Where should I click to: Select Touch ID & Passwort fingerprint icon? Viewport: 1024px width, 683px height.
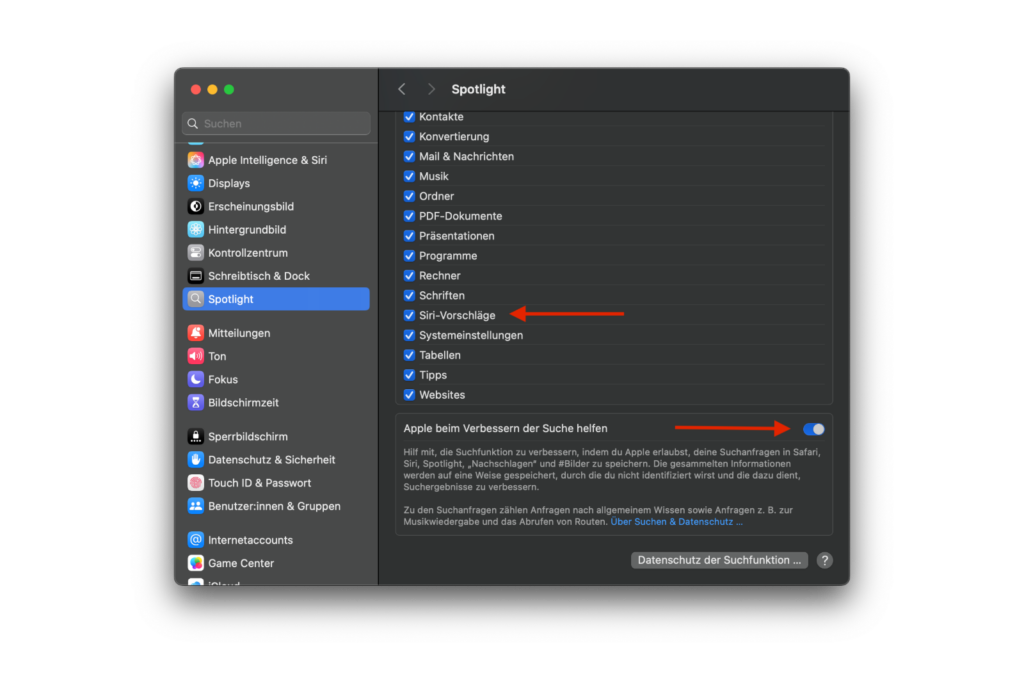point(196,483)
